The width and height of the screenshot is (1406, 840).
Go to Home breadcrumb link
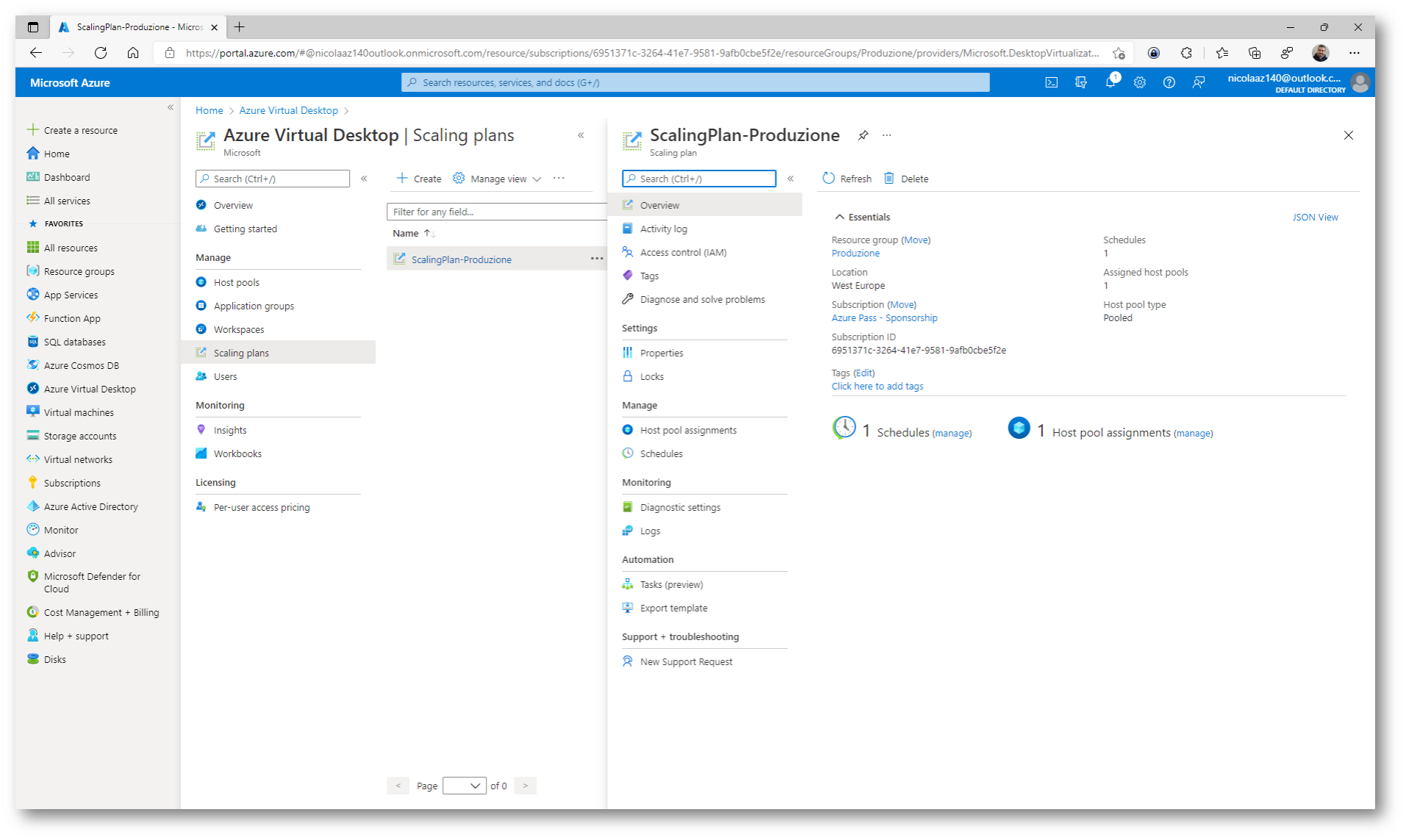point(209,110)
